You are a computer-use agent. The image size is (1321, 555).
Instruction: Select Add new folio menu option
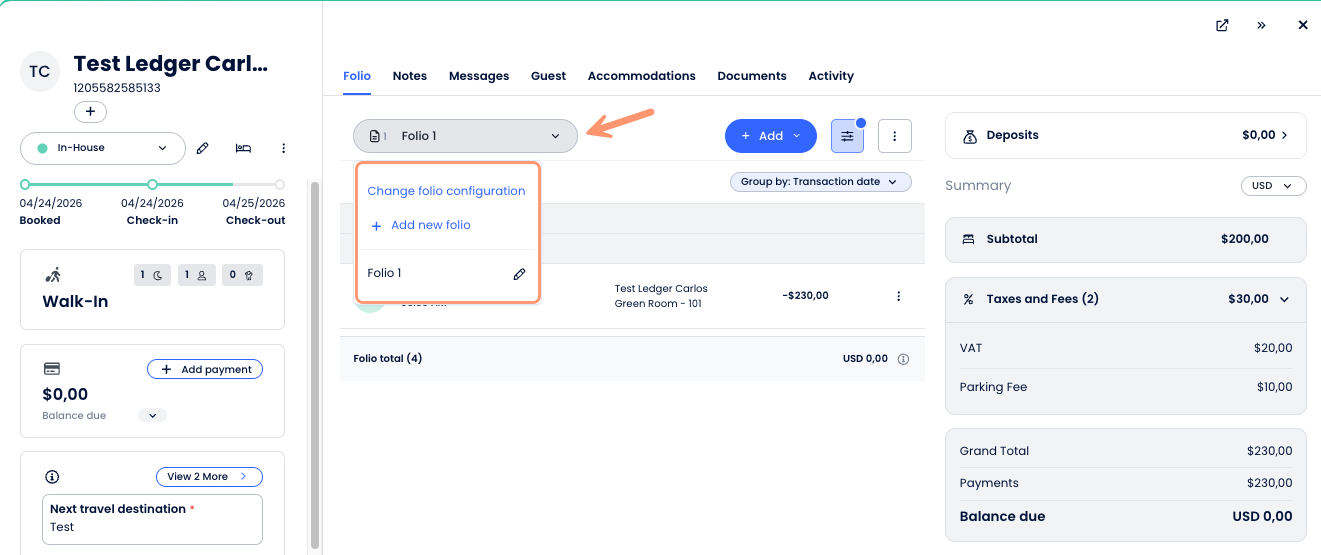(x=430, y=226)
